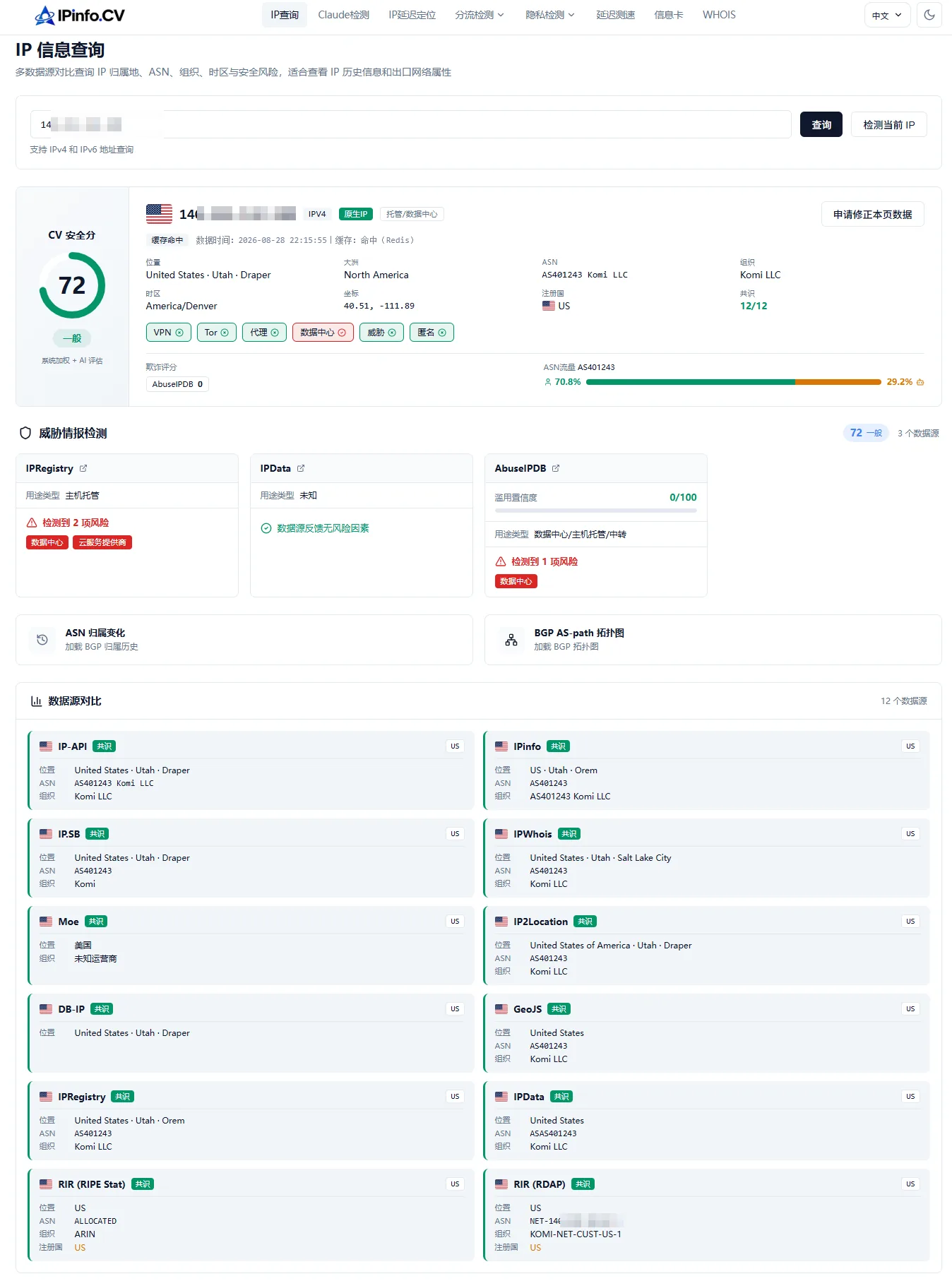Click the flag icon on the IPWhois card

(501, 834)
